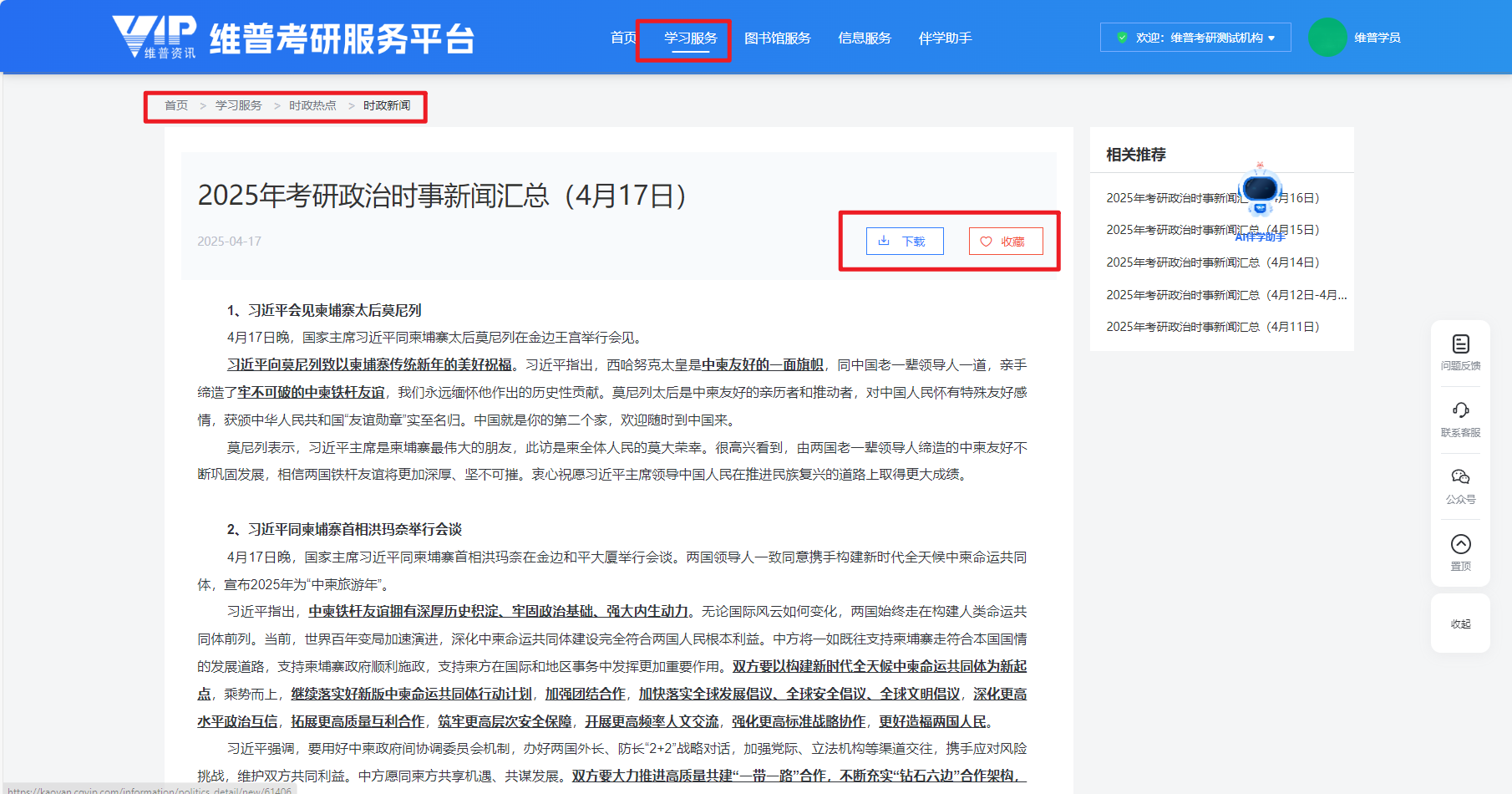Navigate to 学习服务 via breadcrumb
This screenshot has width=1512, height=794.
click(x=238, y=106)
